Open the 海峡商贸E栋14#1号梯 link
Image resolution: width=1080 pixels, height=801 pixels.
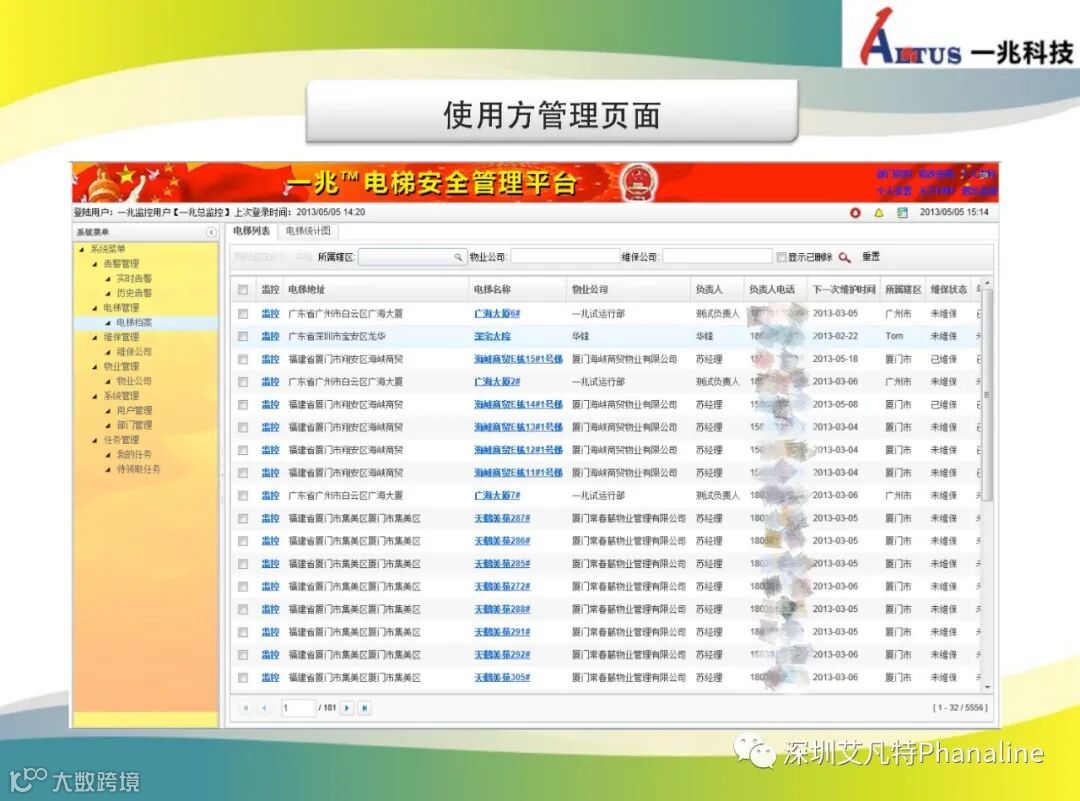coord(518,405)
